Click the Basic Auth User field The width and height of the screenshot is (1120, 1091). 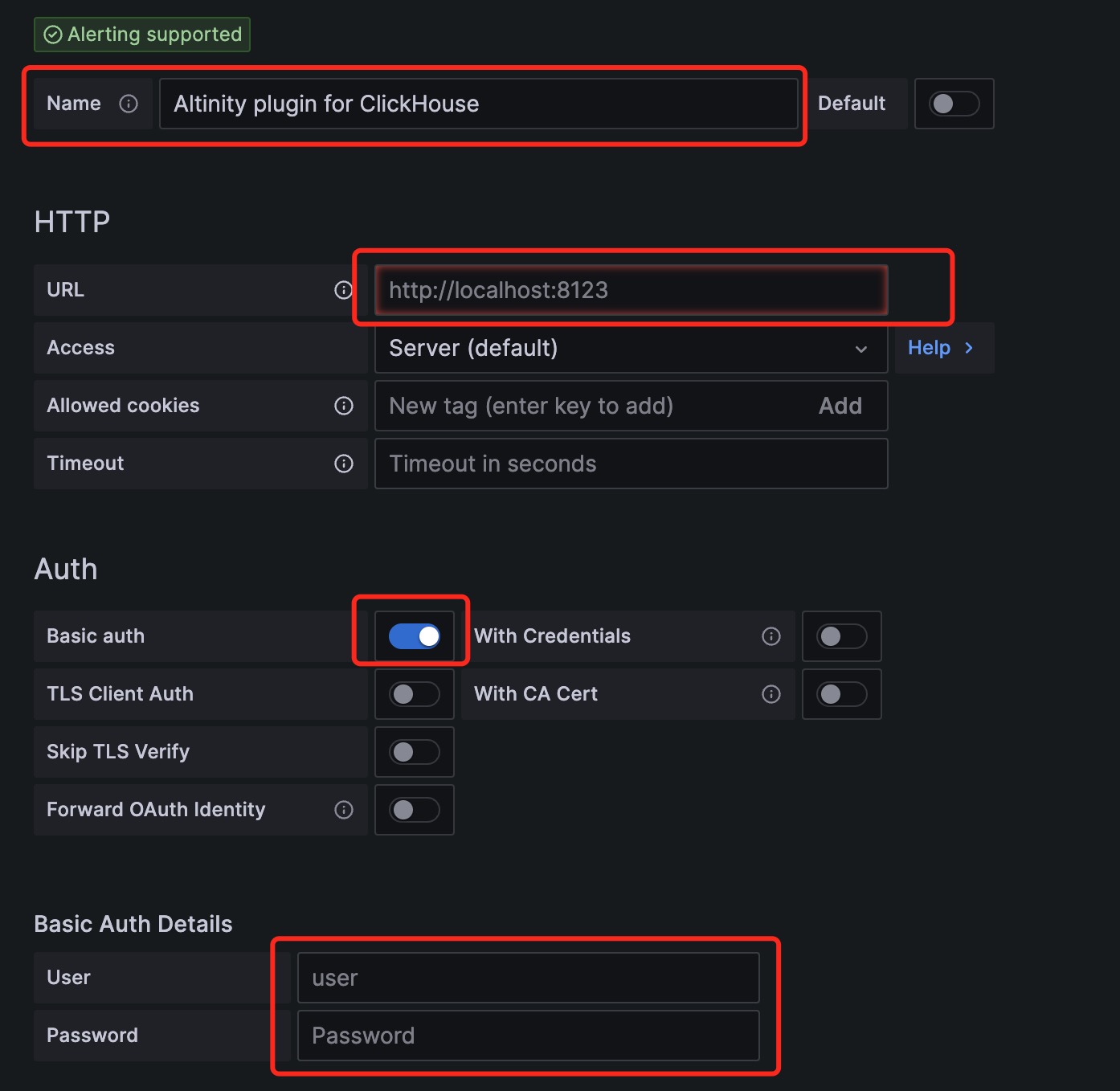[x=528, y=978]
